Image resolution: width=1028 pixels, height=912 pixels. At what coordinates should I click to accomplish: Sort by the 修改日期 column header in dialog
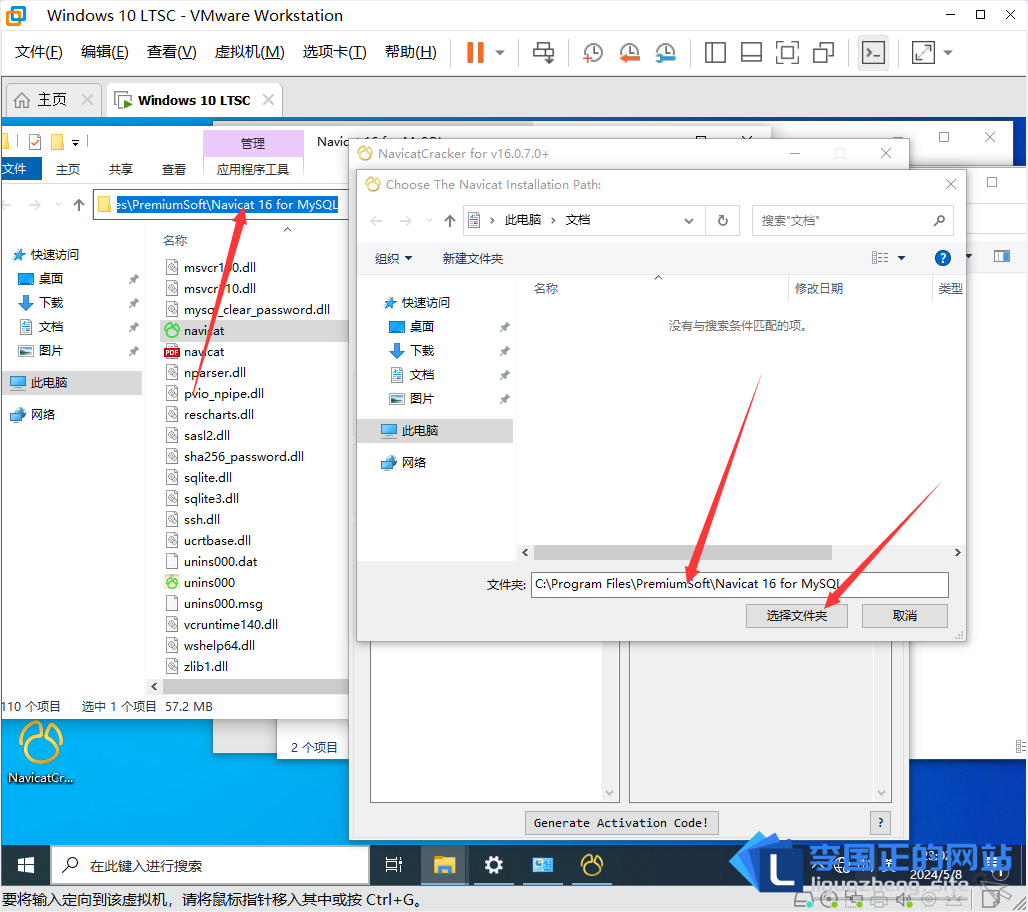tap(819, 288)
